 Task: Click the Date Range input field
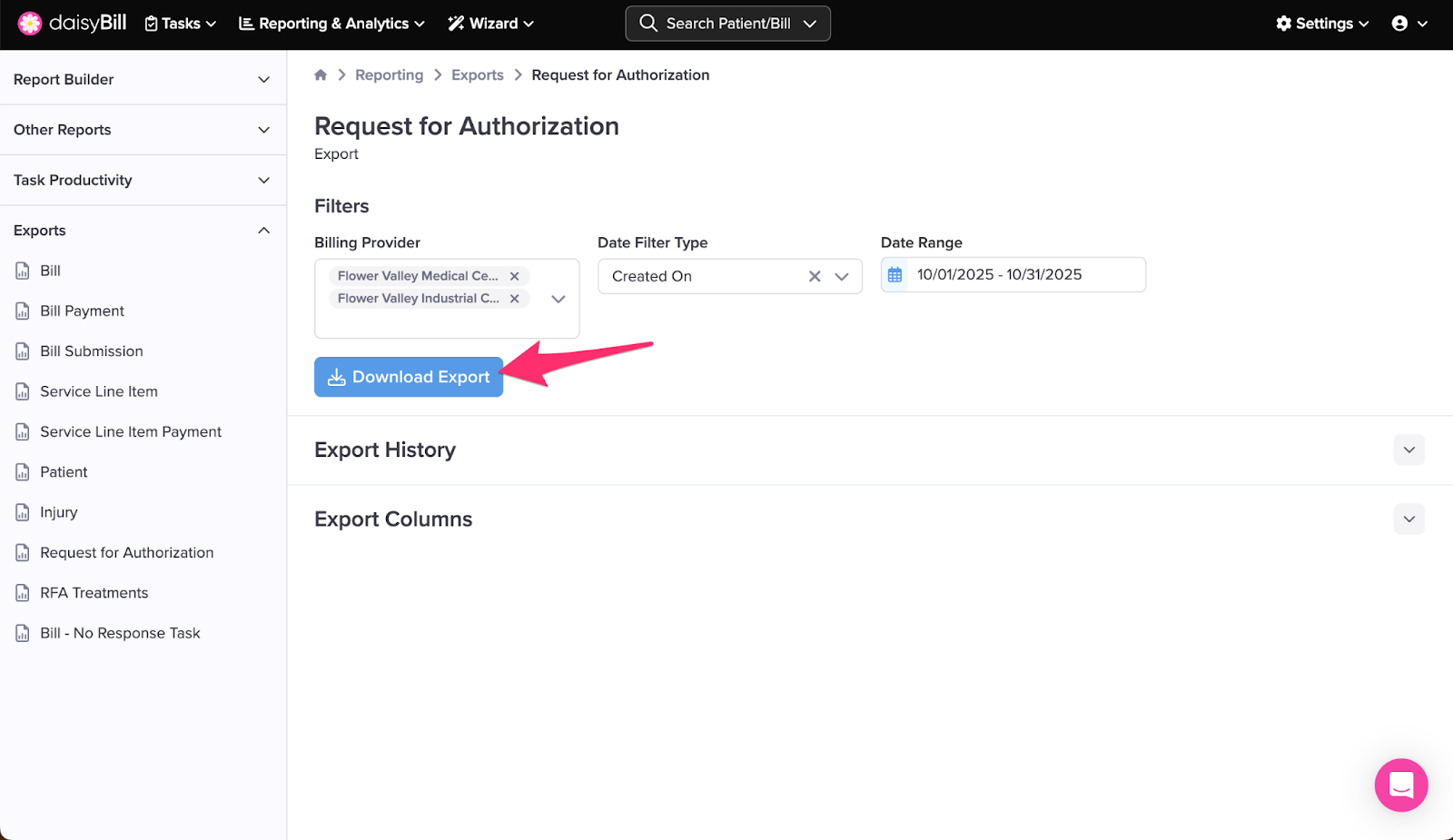coord(1024,275)
